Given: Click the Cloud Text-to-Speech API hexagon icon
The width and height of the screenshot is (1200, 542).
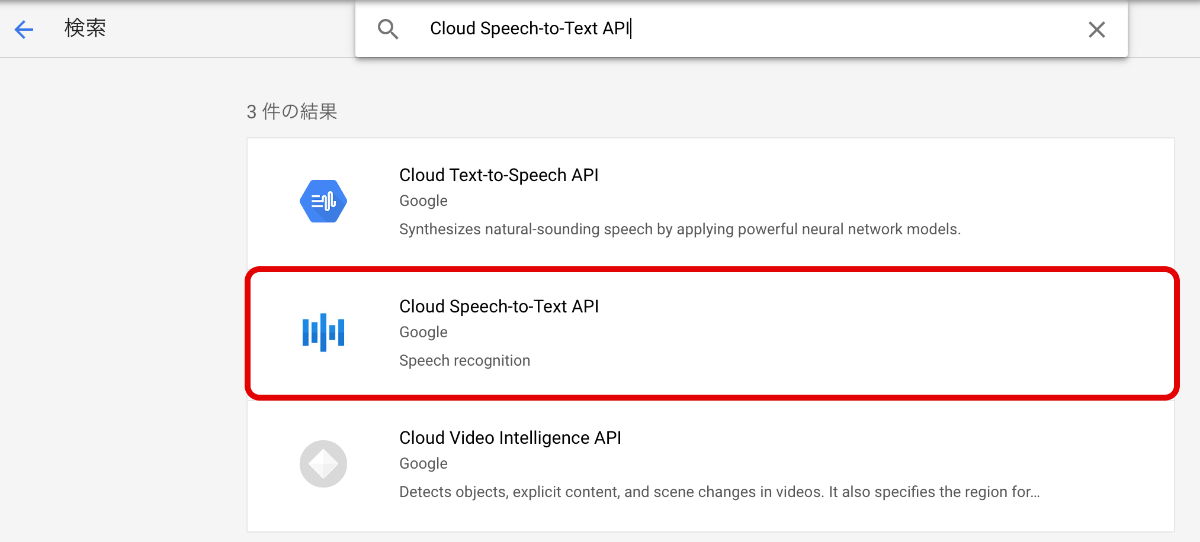Looking at the screenshot, I should (323, 202).
